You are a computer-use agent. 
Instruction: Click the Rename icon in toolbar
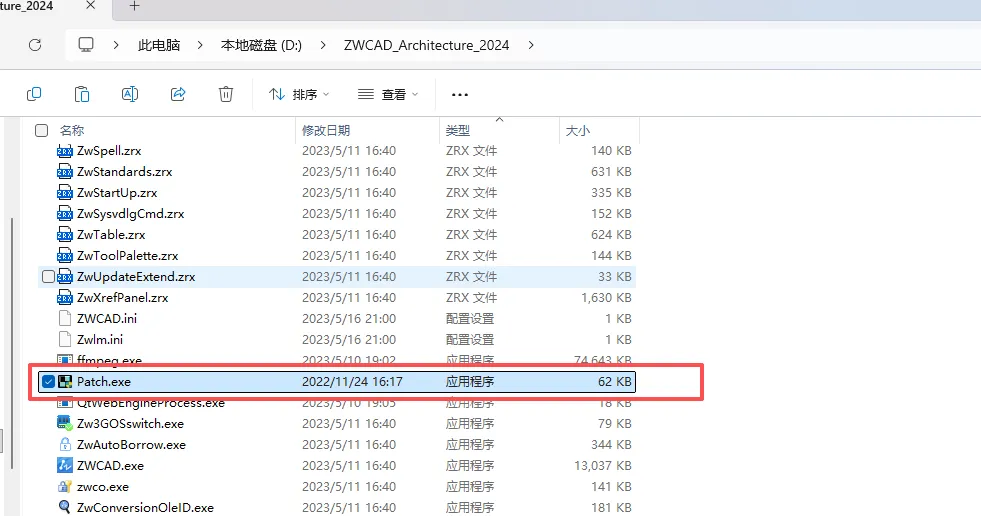pyautogui.click(x=130, y=94)
